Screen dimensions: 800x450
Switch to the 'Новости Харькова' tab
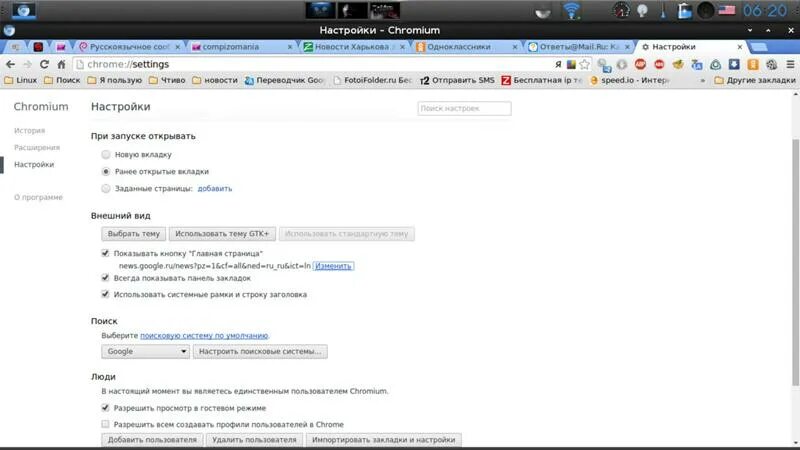click(x=354, y=47)
